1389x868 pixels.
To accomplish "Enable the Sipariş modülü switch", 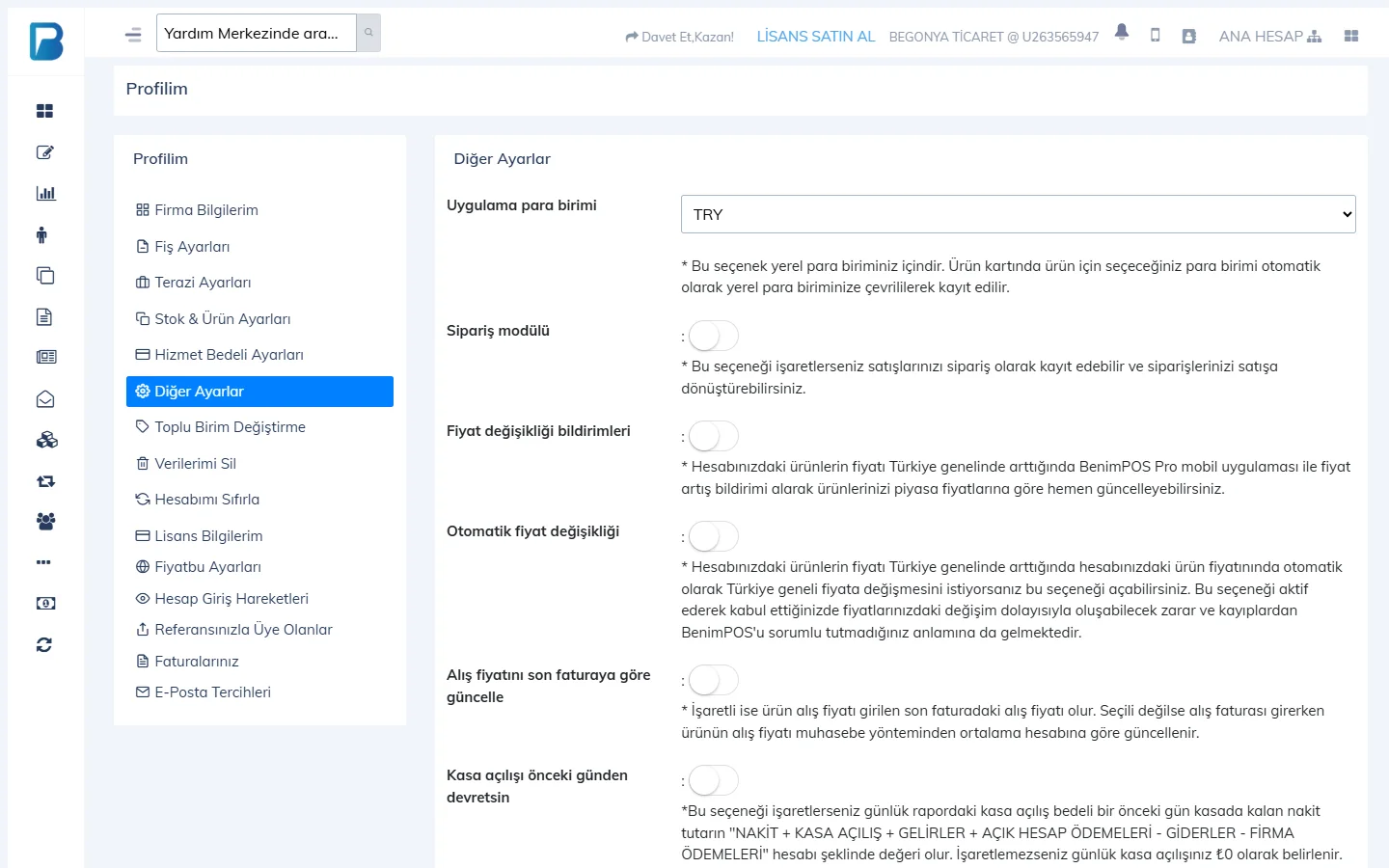I will tap(713, 337).
